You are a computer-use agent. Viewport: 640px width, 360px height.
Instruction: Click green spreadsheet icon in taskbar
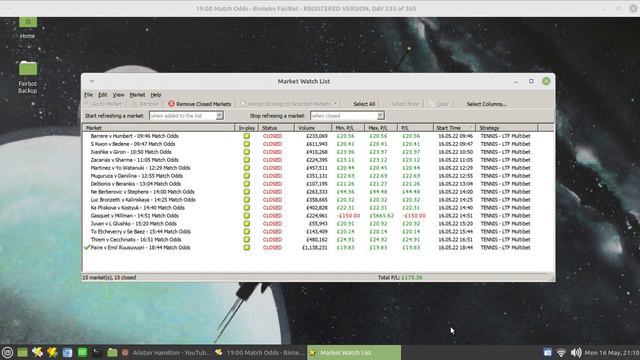coord(82,353)
